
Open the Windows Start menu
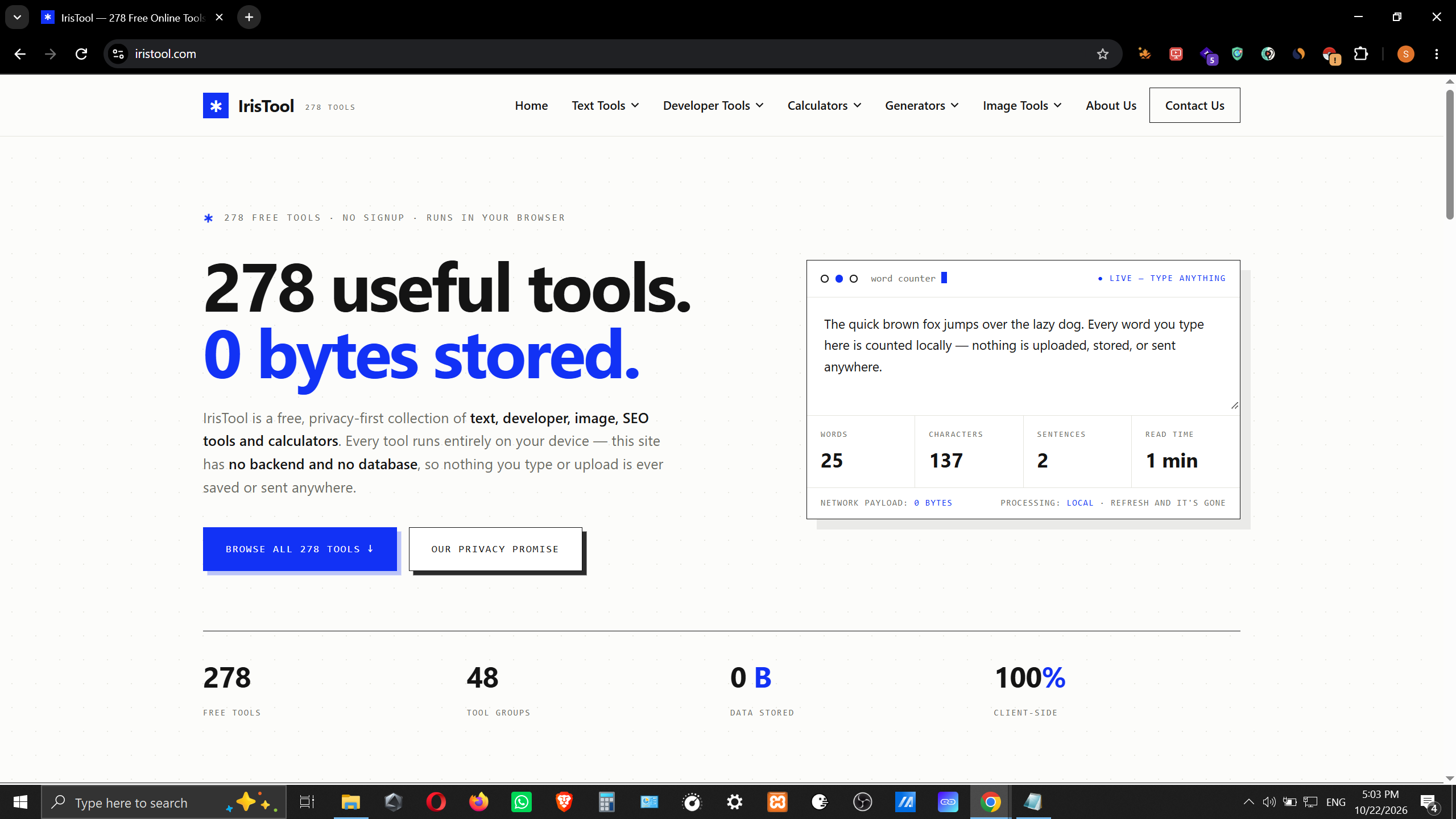[20, 803]
